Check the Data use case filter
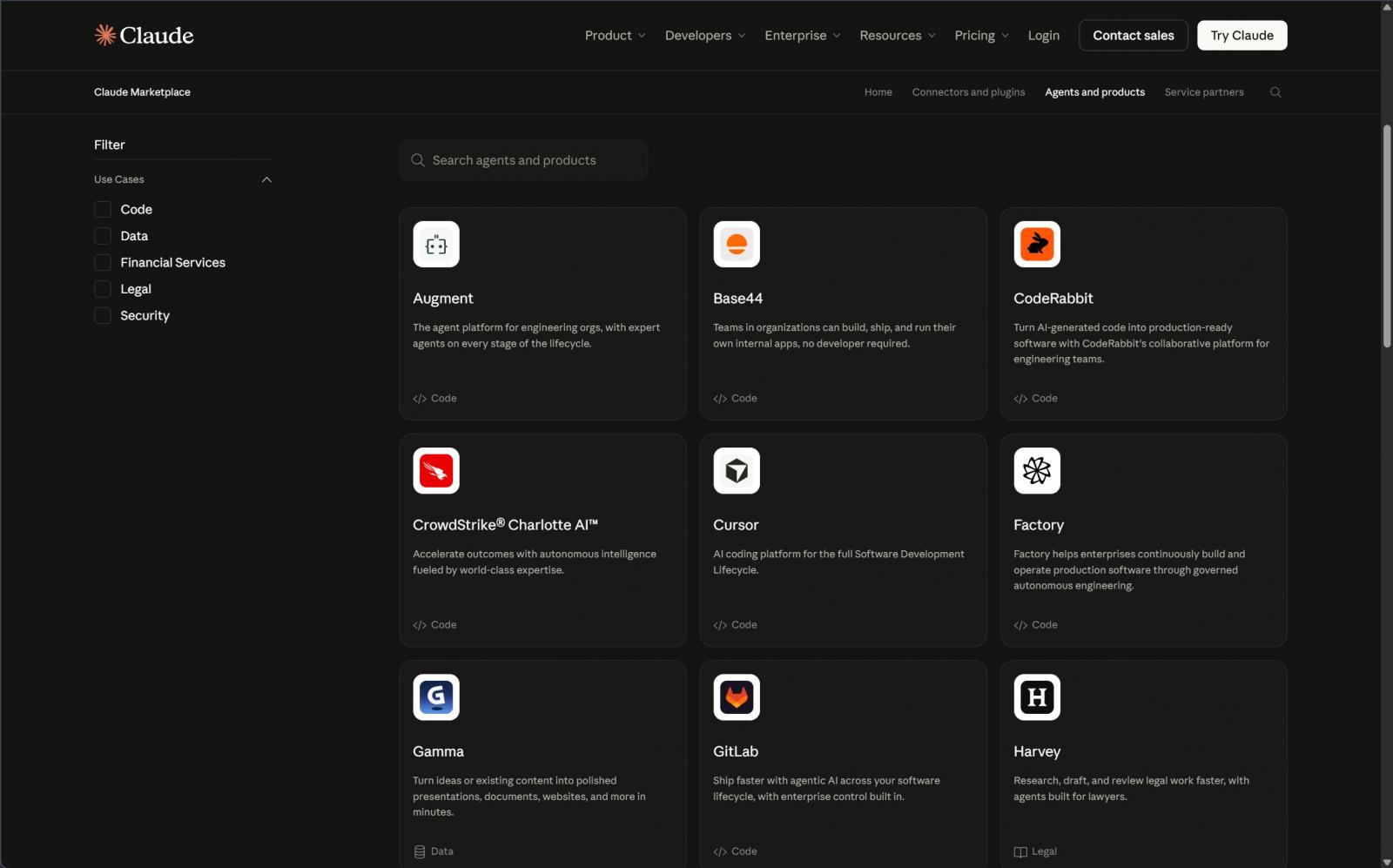Image resolution: width=1393 pixels, height=868 pixels. [103, 236]
